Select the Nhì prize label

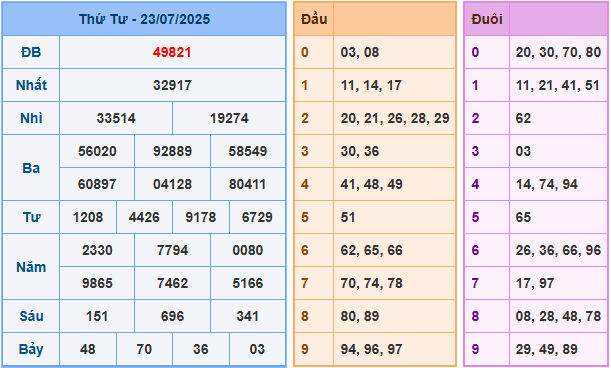(31, 118)
